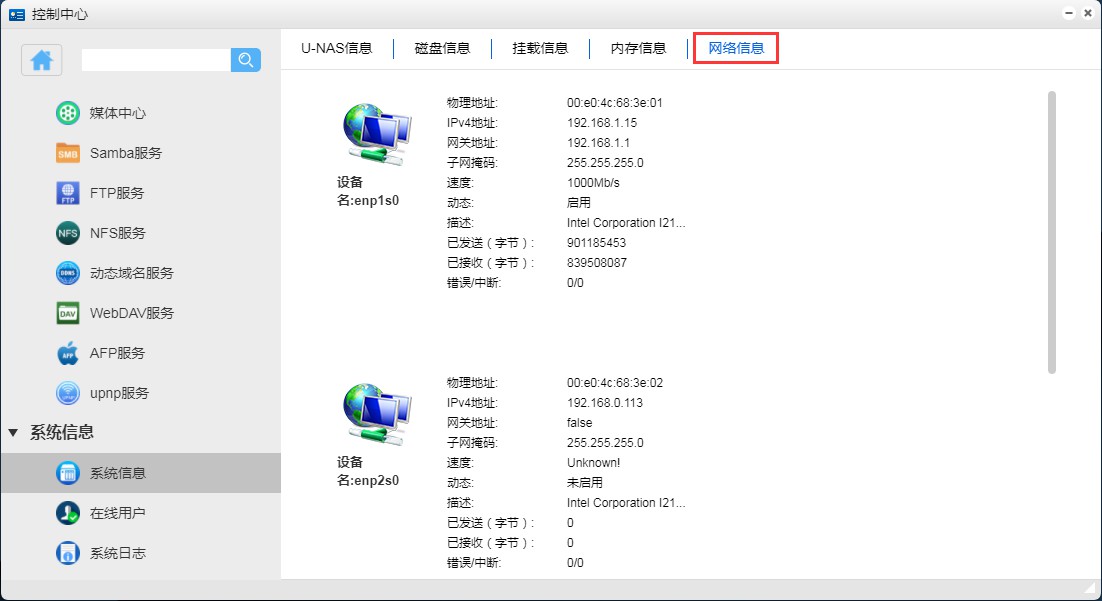The image size is (1102, 601).
Task: Switch to the 磁盘信息 tab
Action: point(442,48)
